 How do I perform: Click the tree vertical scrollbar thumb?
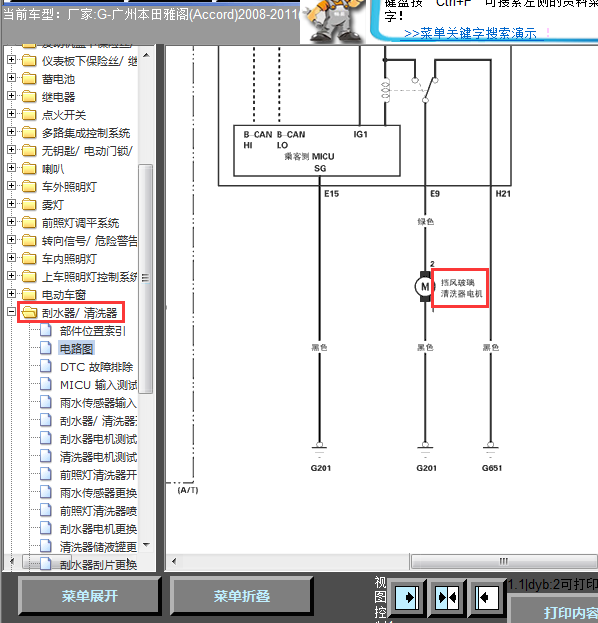click(146, 279)
